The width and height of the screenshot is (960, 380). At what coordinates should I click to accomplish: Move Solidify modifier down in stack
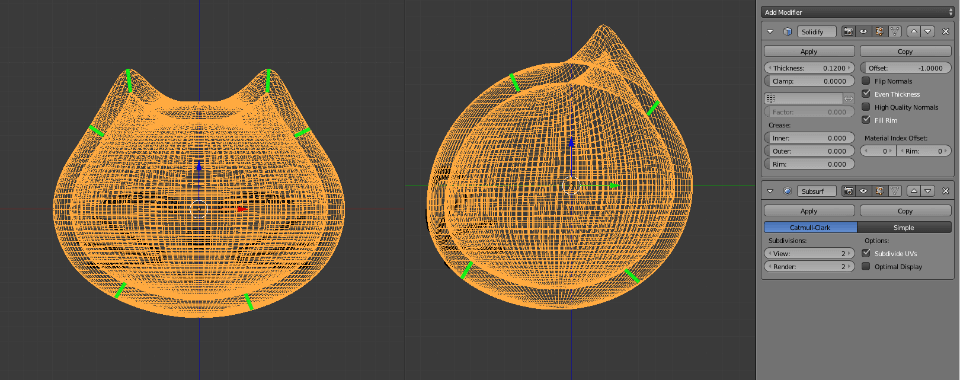point(928,31)
